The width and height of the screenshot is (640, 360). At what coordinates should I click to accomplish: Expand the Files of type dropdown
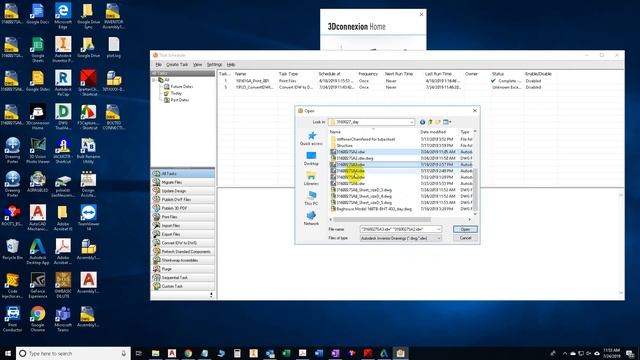(x=438, y=238)
